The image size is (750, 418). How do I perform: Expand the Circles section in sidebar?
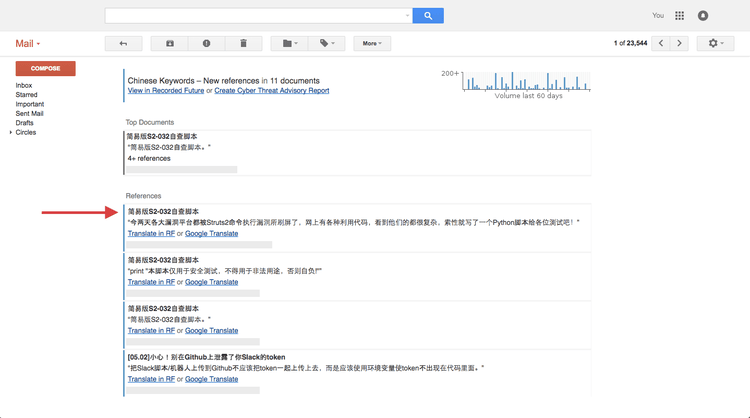point(11,132)
